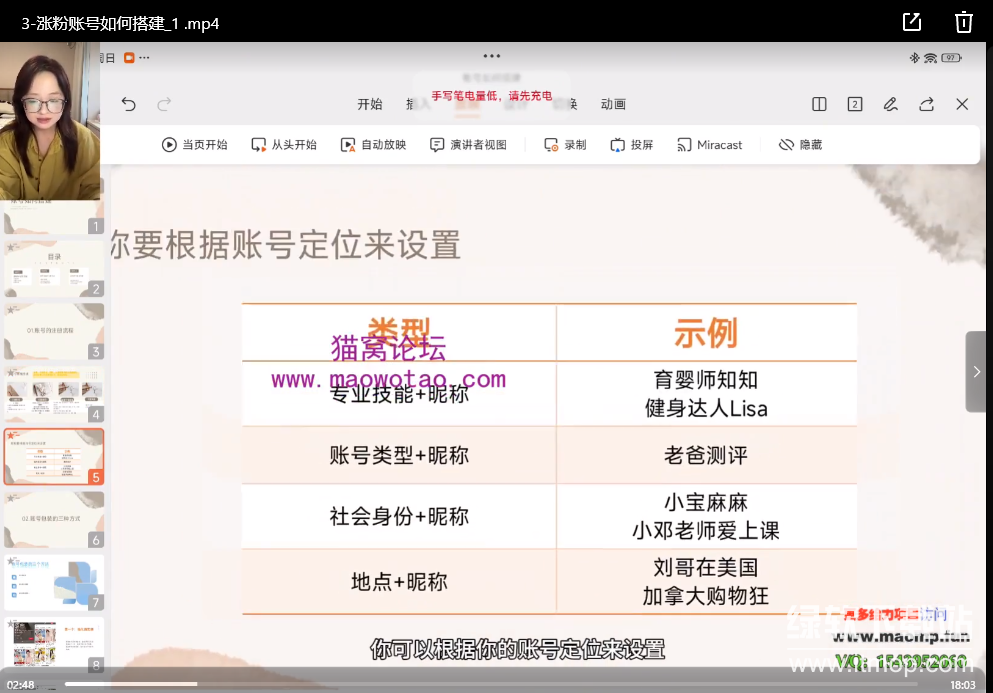This screenshot has height=693, width=993.
Task: Select slide thumbnail 2 目录
Action: [x=54, y=269]
